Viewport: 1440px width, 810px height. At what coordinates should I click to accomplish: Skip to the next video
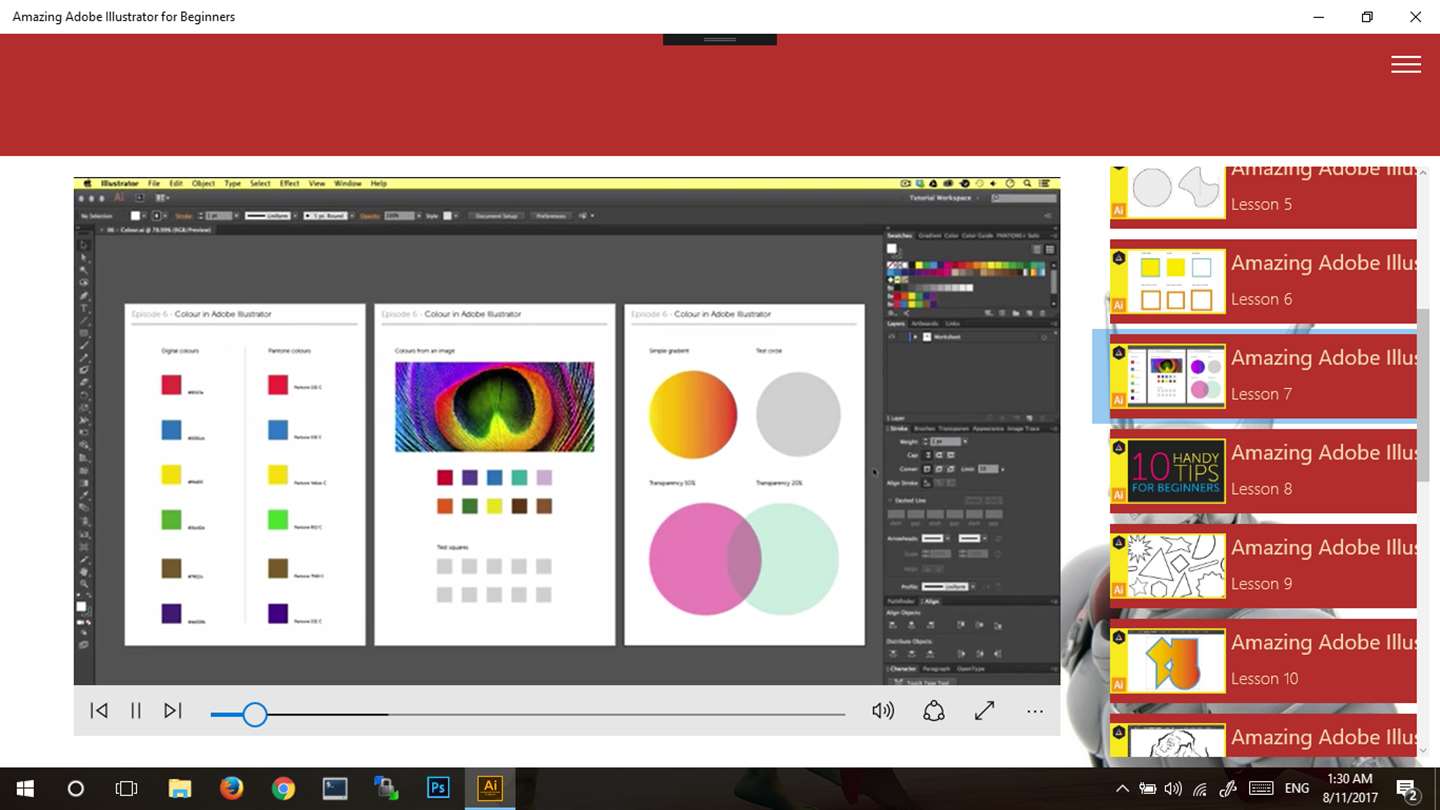click(173, 711)
